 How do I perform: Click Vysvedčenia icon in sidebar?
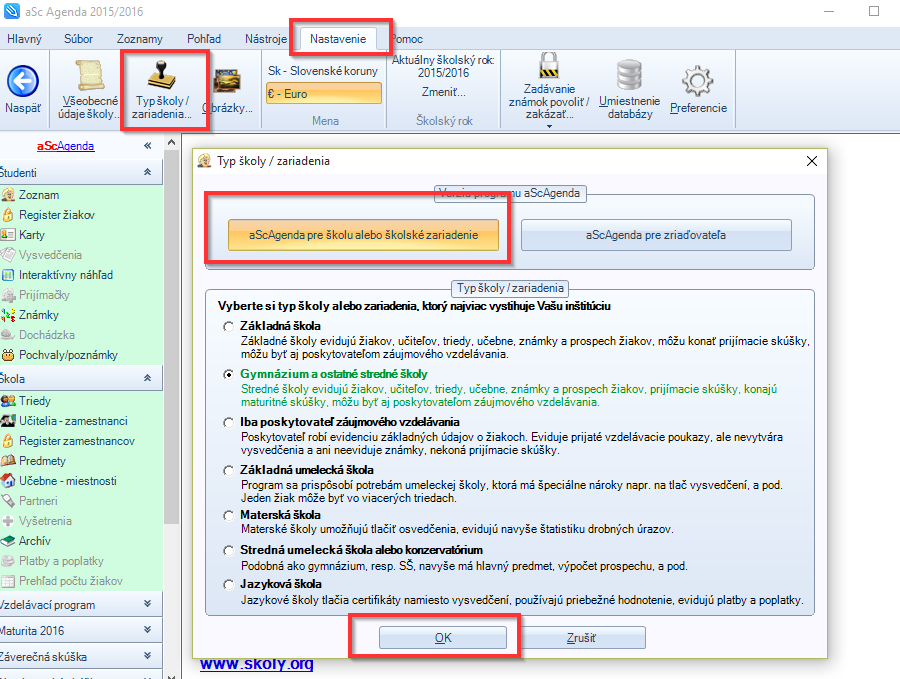pos(8,255)
